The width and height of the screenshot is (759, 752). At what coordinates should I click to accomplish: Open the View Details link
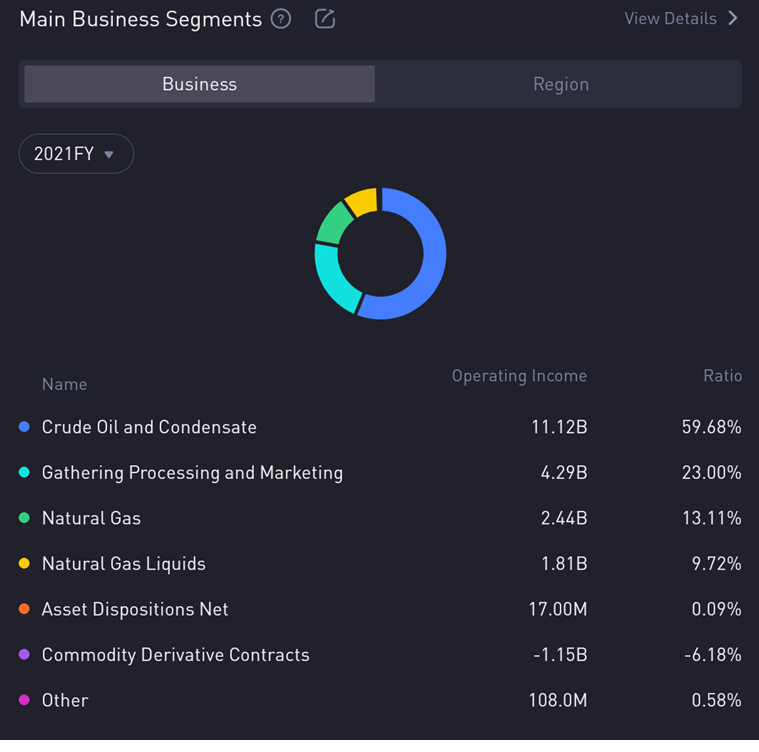(x=671, y=18)
